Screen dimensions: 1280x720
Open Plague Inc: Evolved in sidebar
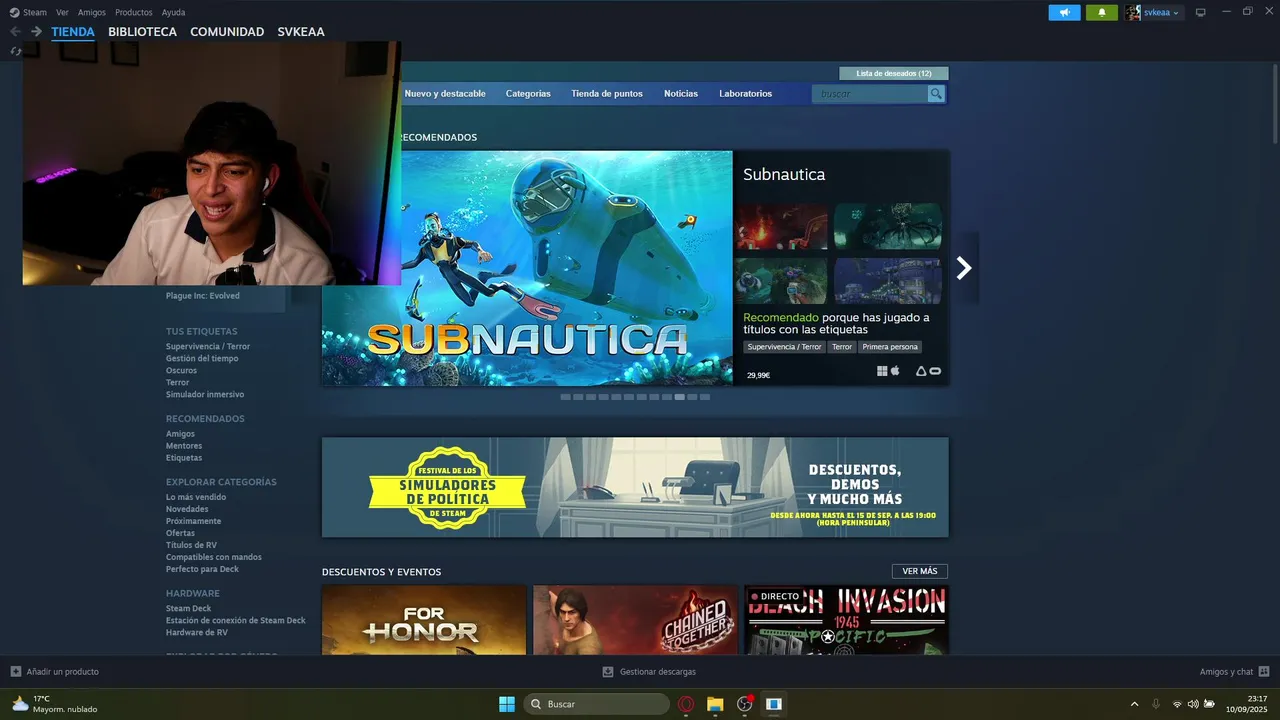point(203,296)
